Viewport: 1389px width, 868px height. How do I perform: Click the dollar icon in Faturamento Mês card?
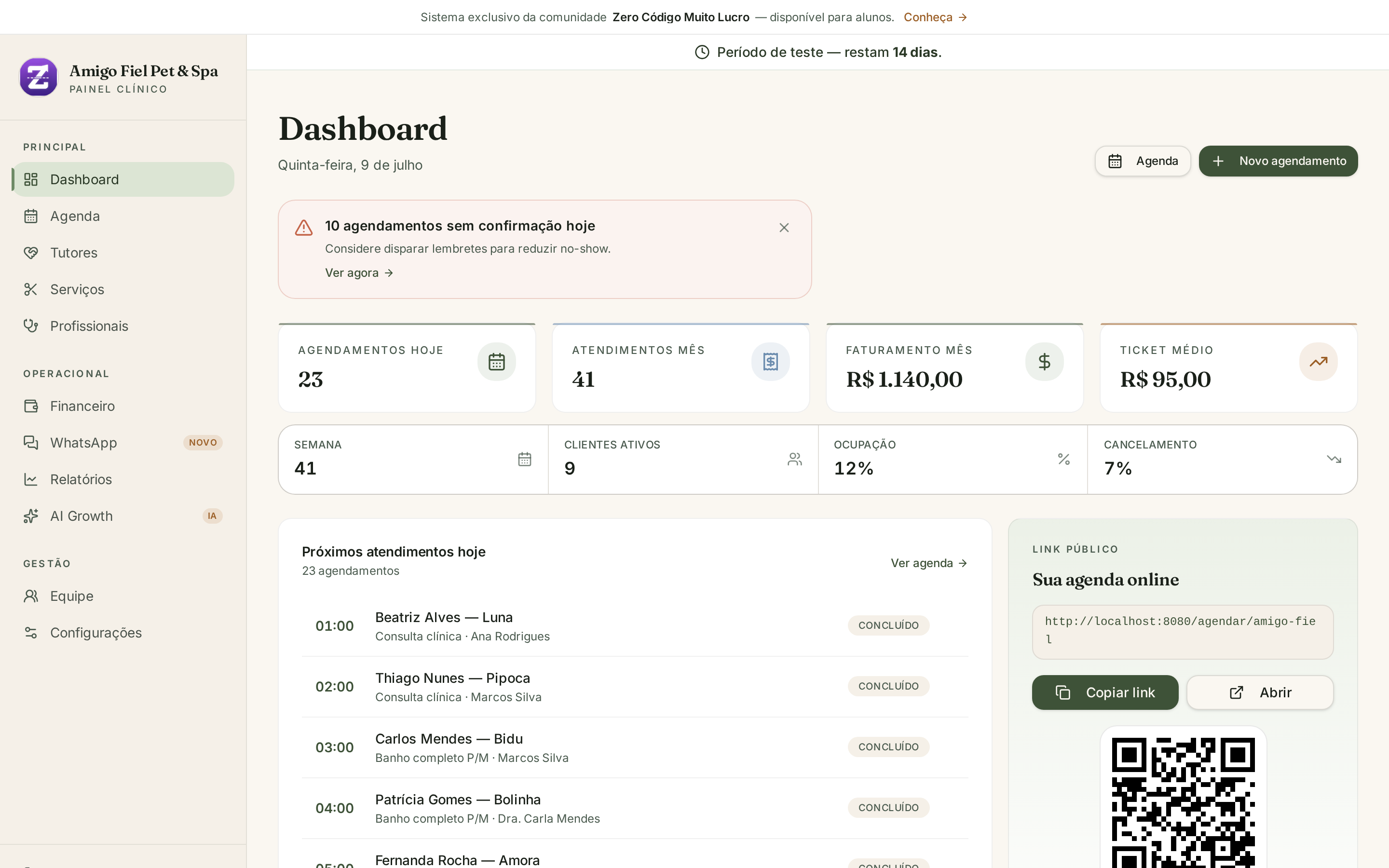1045,362
